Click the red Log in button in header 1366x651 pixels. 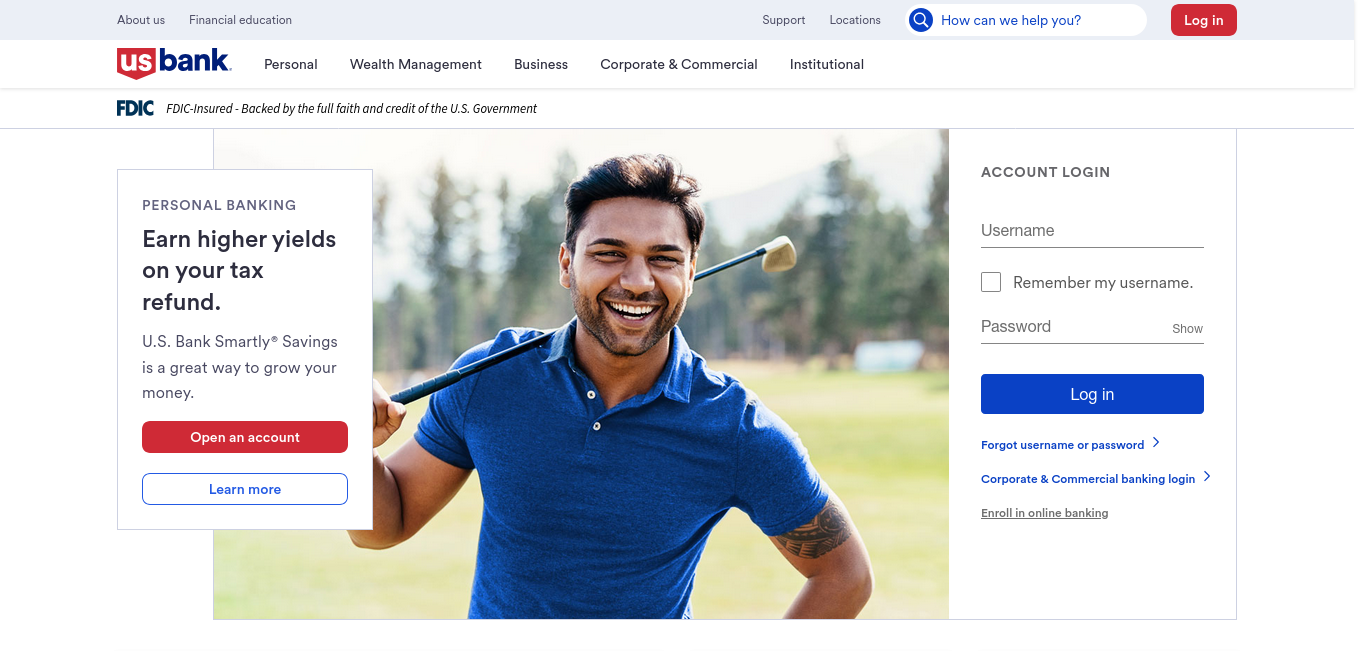[1204, 20]
